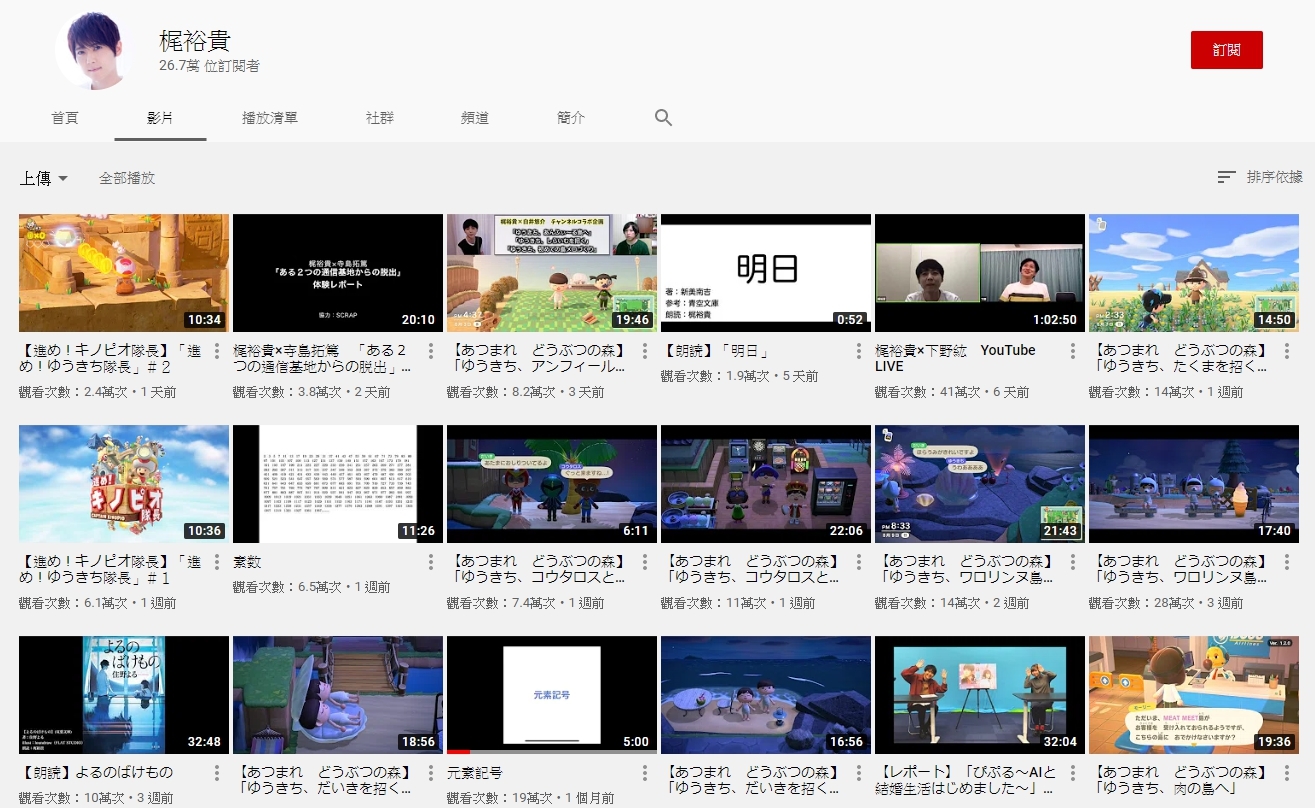Screen dimensions: 1315x808
Task: Subscribe with the red 訂閱 button
Action: coord(1227,50)
